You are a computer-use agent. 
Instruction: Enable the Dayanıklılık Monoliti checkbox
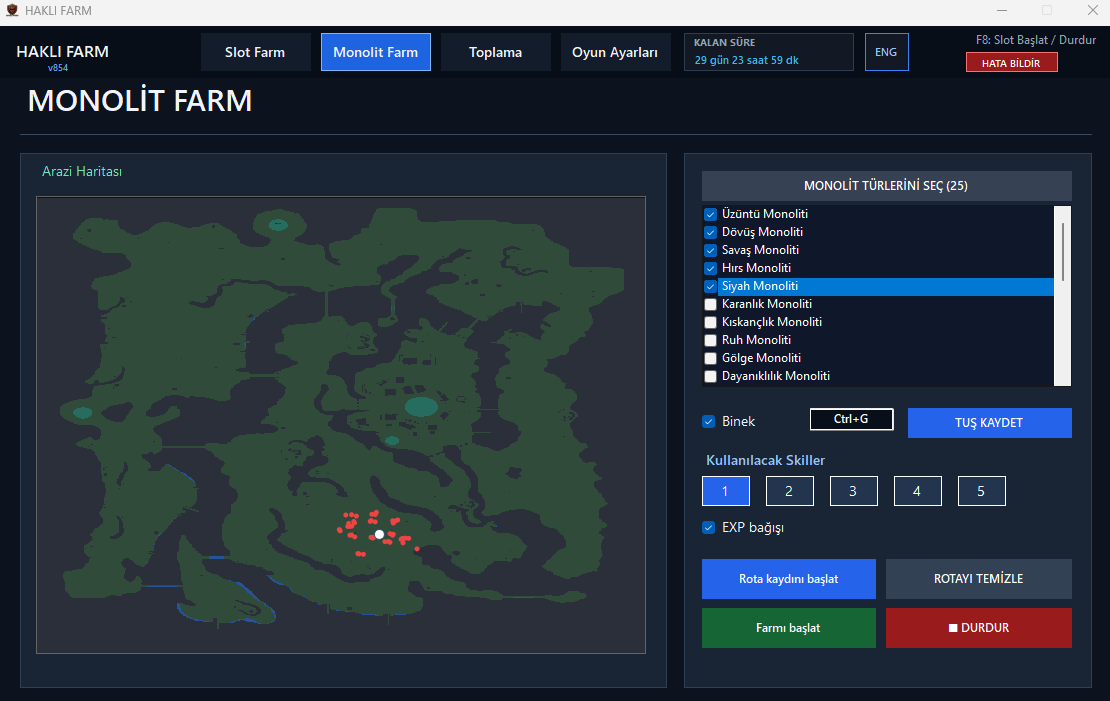(x=710, y=377)
